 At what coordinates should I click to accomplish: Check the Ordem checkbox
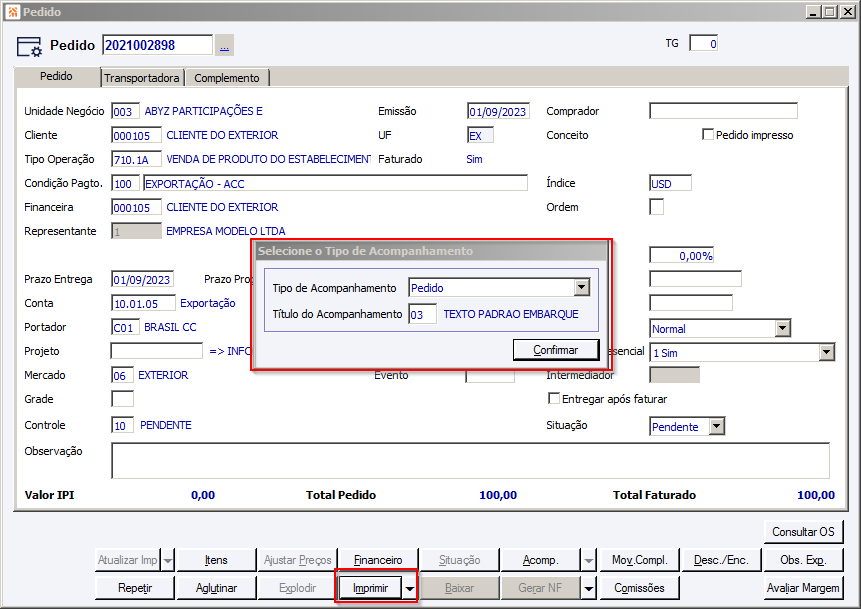656,207
